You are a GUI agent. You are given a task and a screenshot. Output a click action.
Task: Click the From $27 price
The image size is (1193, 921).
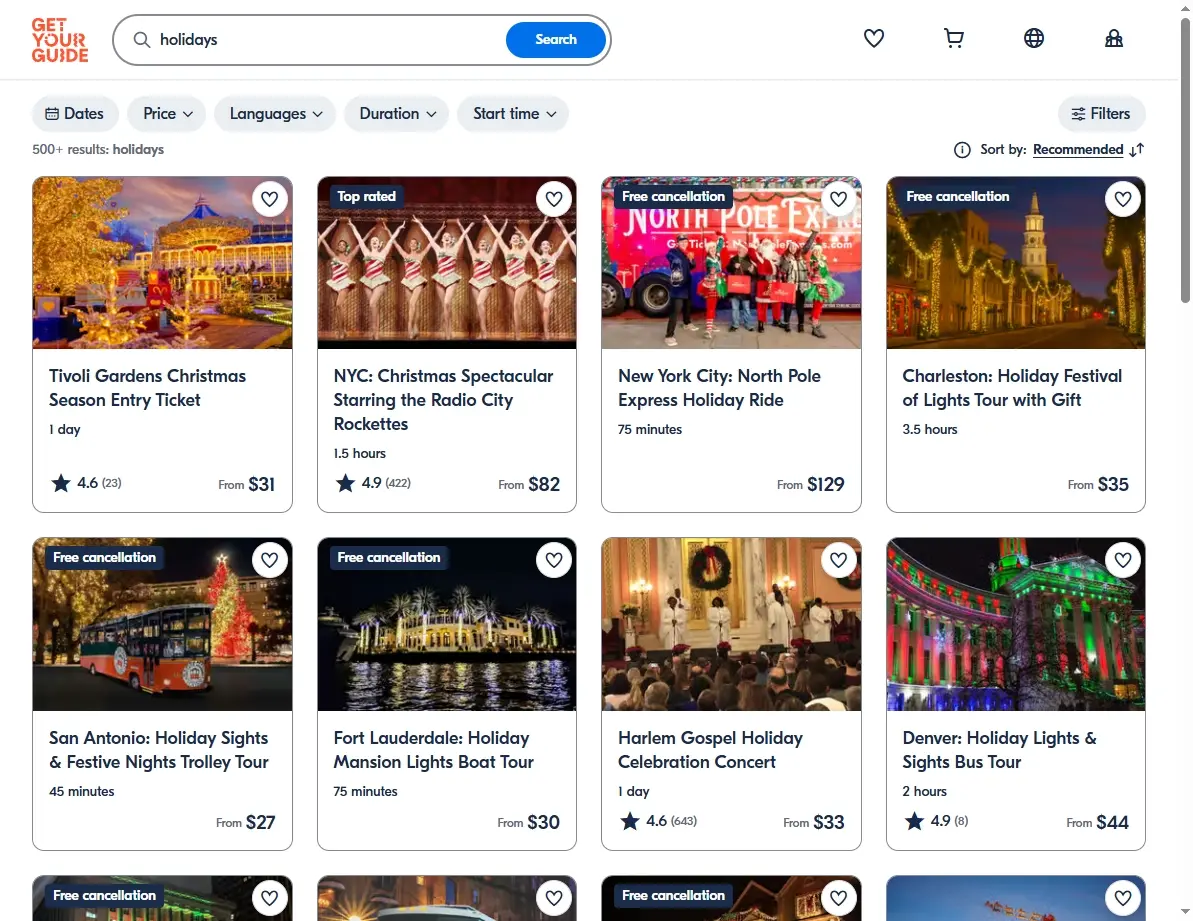click(x=245, y=823)
